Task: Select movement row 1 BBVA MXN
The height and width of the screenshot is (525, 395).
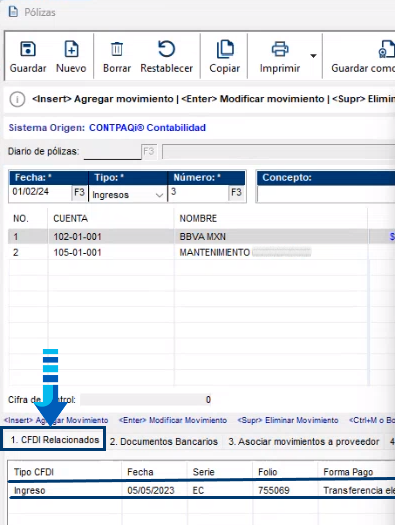Action: [202, 237]
